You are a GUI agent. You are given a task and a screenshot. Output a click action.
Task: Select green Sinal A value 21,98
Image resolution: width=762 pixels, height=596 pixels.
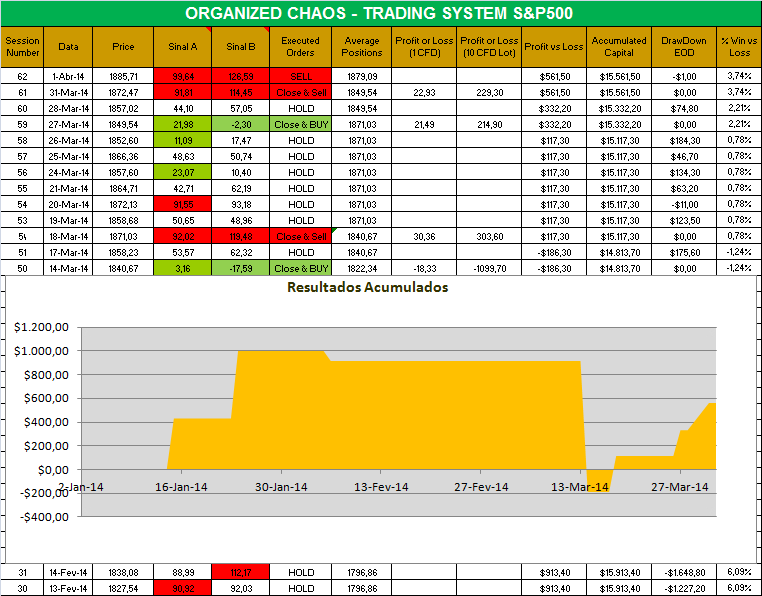pyautogui.click(x=183, y=124)
